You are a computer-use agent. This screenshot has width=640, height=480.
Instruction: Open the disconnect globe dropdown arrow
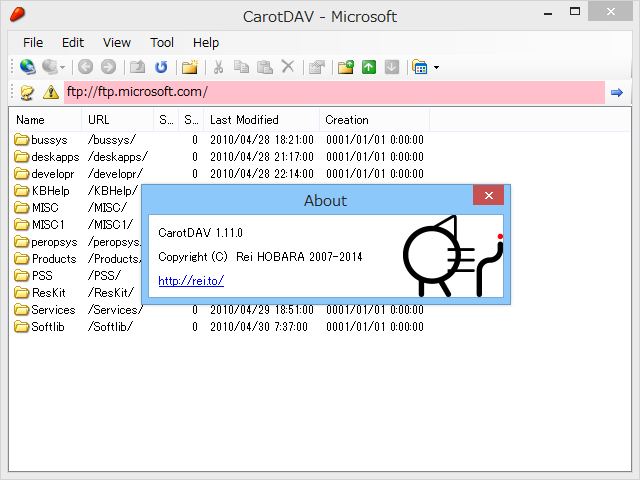(62, 67)
